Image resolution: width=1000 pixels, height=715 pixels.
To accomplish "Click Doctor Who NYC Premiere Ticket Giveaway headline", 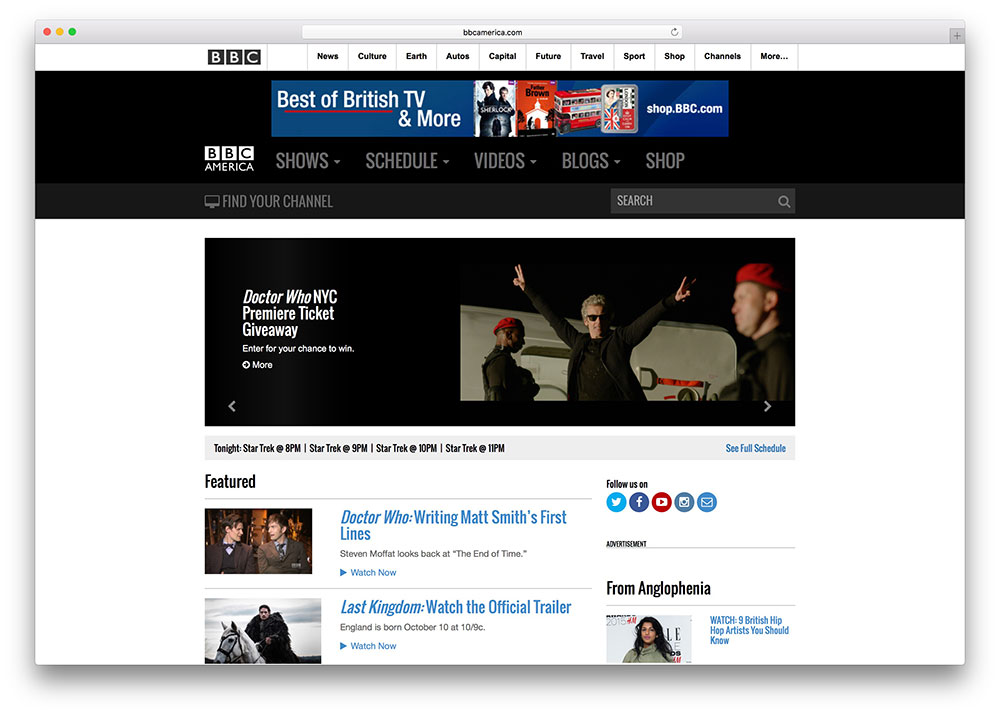I will click(x=290, y=313).
